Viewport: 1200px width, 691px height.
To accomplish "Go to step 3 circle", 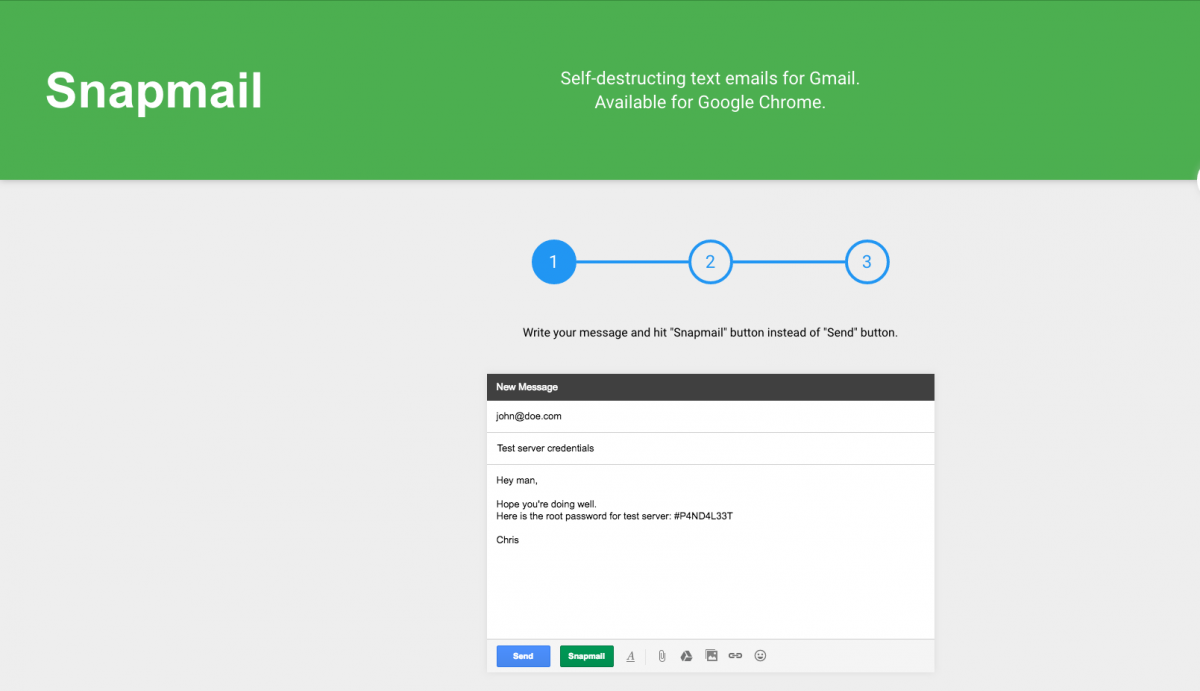I will point(866,262).
